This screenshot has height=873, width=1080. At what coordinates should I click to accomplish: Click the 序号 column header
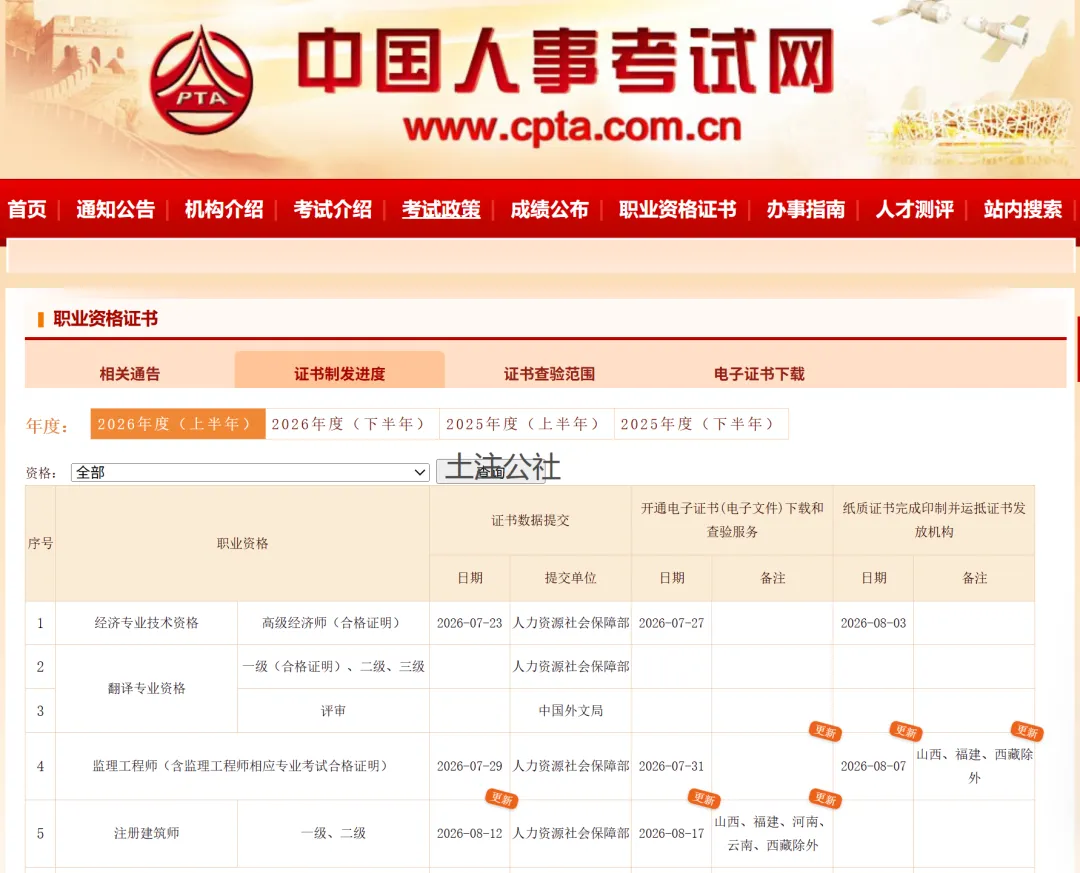click(41, 544)
